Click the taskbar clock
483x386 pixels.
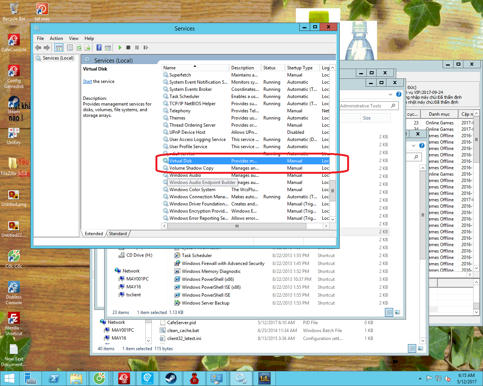467,379
